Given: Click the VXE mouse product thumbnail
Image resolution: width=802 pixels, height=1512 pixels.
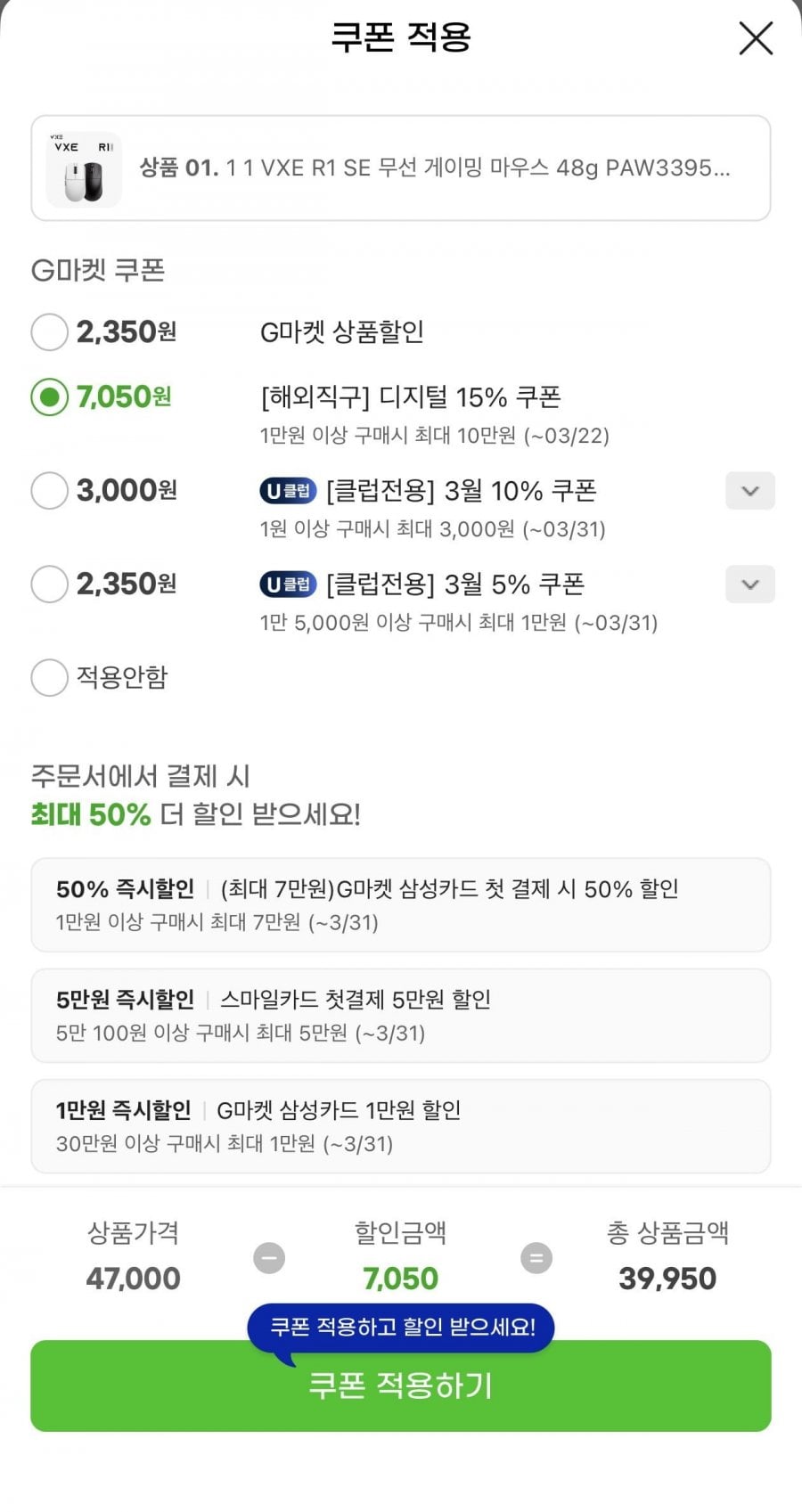Looking at the screenshot, I should 84,168.
